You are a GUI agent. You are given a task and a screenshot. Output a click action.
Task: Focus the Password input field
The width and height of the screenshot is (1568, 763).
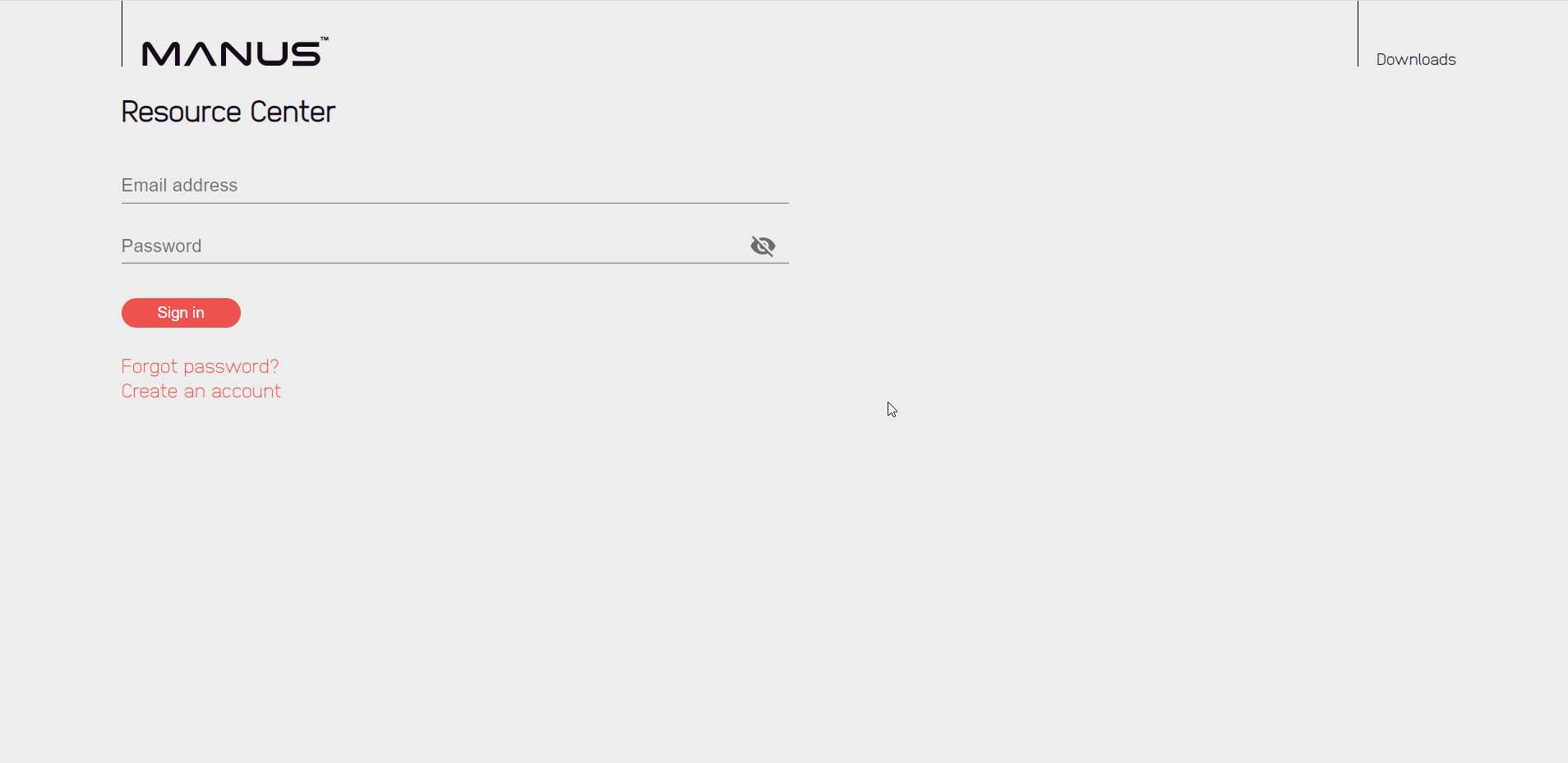(x=431, y=246)
